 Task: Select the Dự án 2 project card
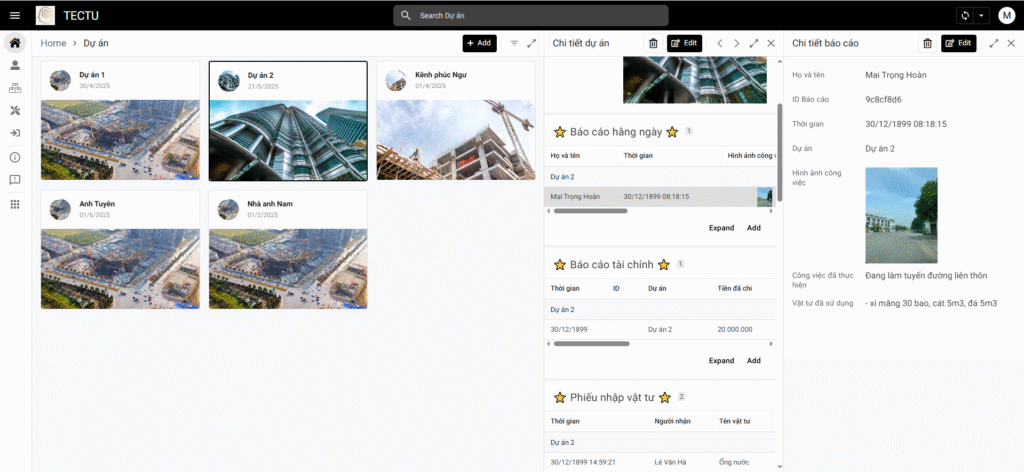coord(288,121)
